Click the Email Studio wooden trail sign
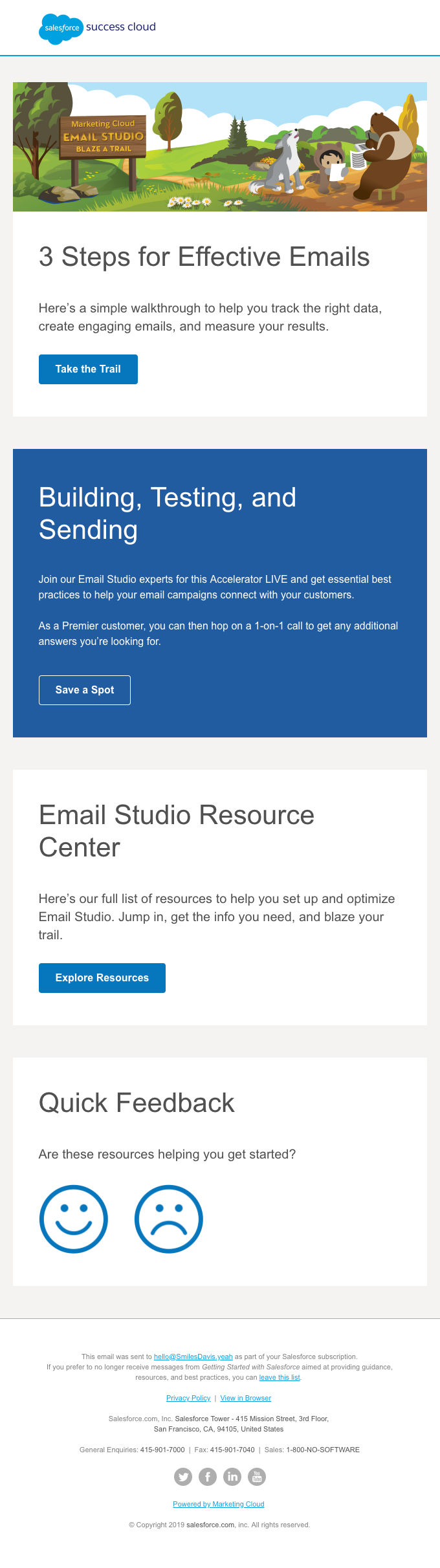 [x=104, y=137]
